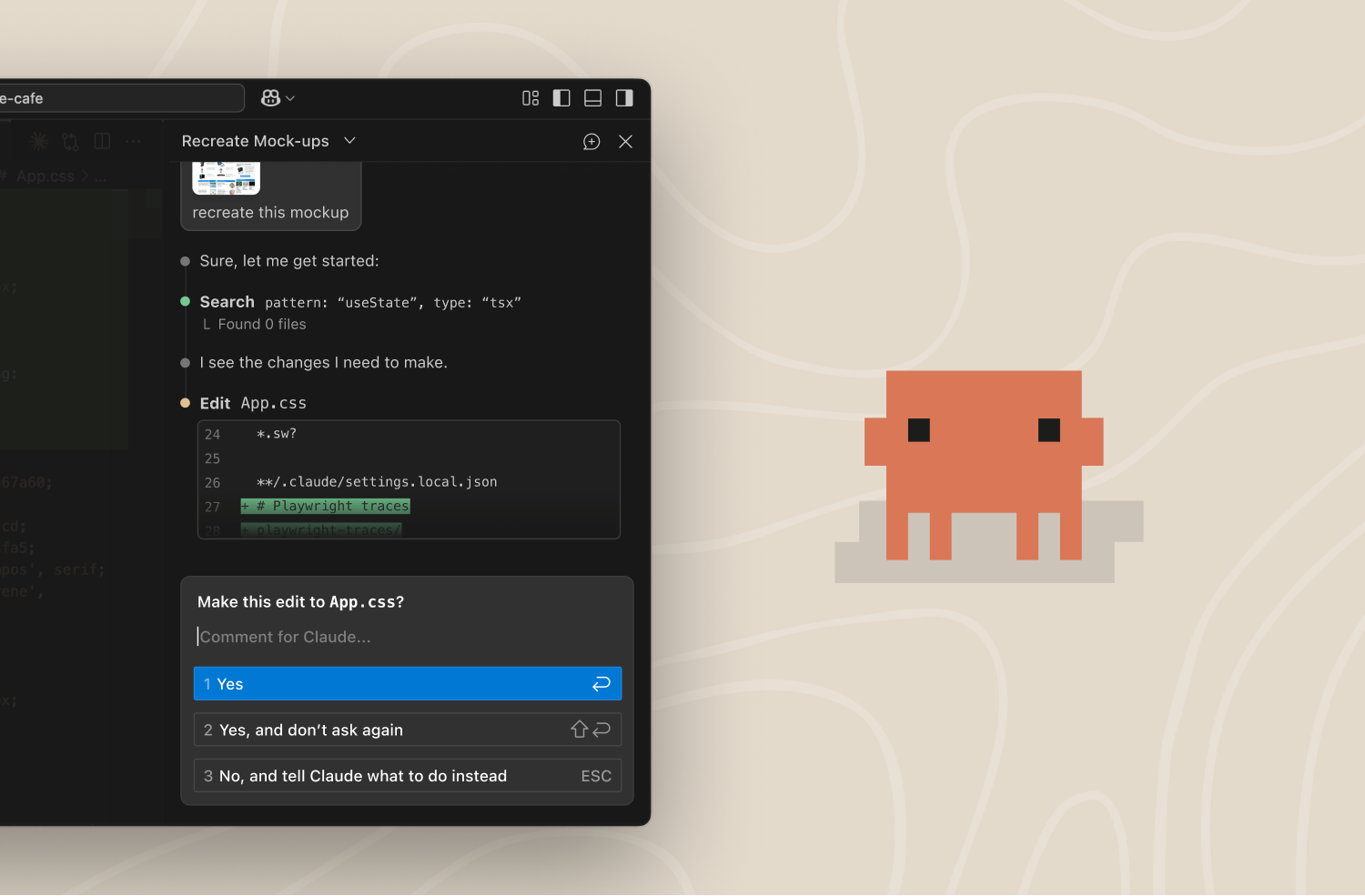Open the compare changes icon

pos(71,141)
